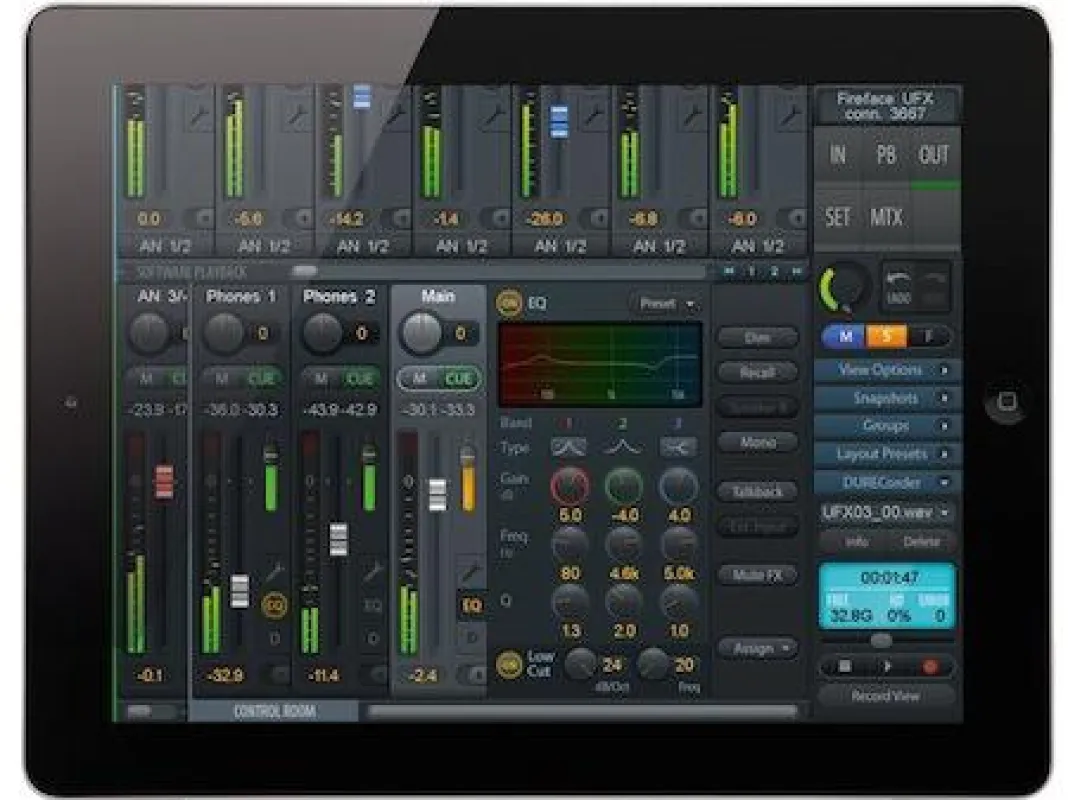The image size is (1068, 800).
Task: Click the Mute FX button
Action: (757, 575)
